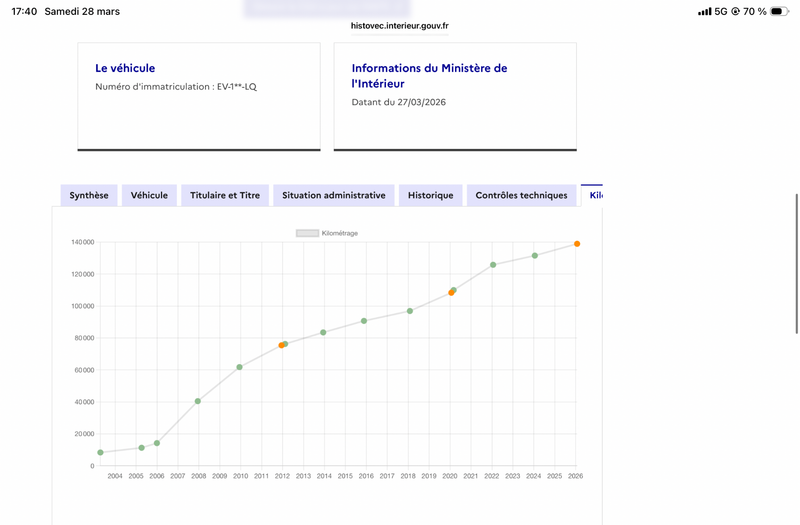Open the Synthèse tab
This screenshot has height=525, width=800.
89,196
